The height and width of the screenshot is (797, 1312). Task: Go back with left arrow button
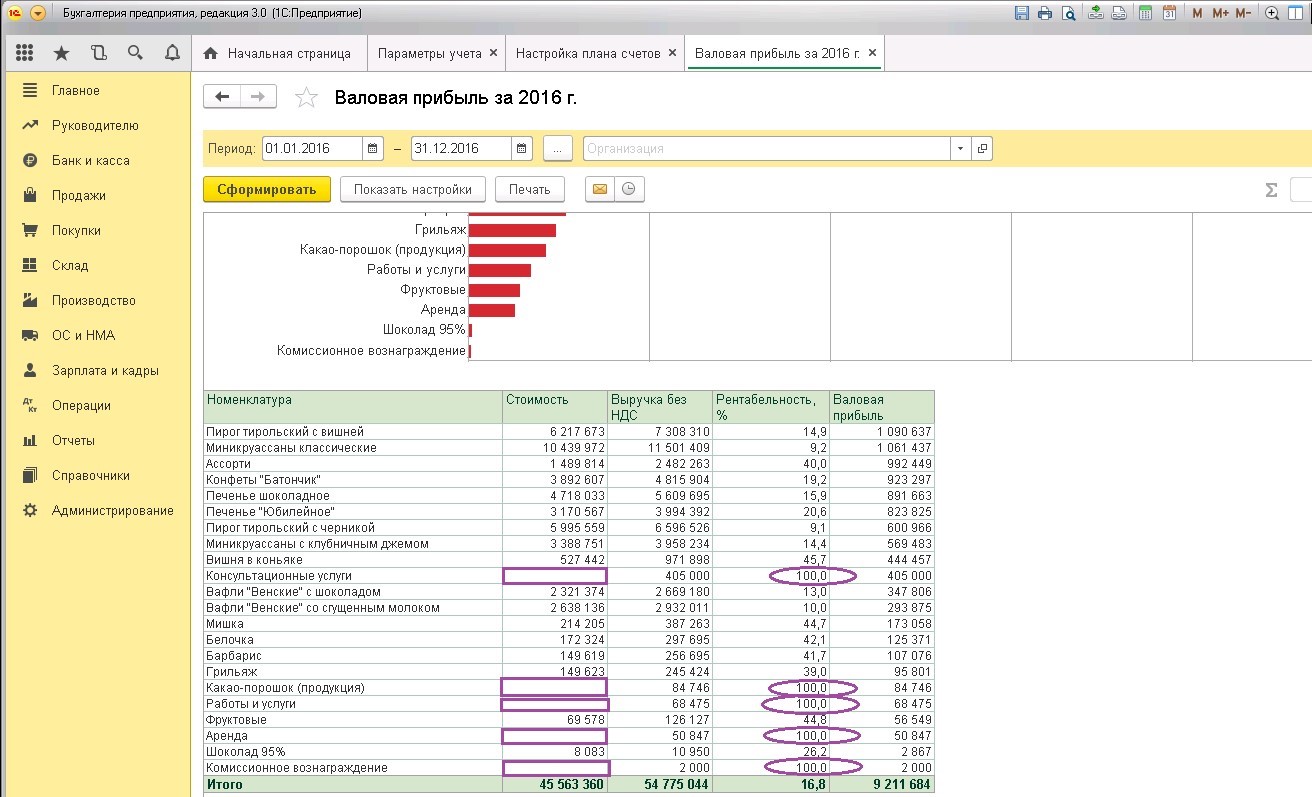click(x=222, y=96)
